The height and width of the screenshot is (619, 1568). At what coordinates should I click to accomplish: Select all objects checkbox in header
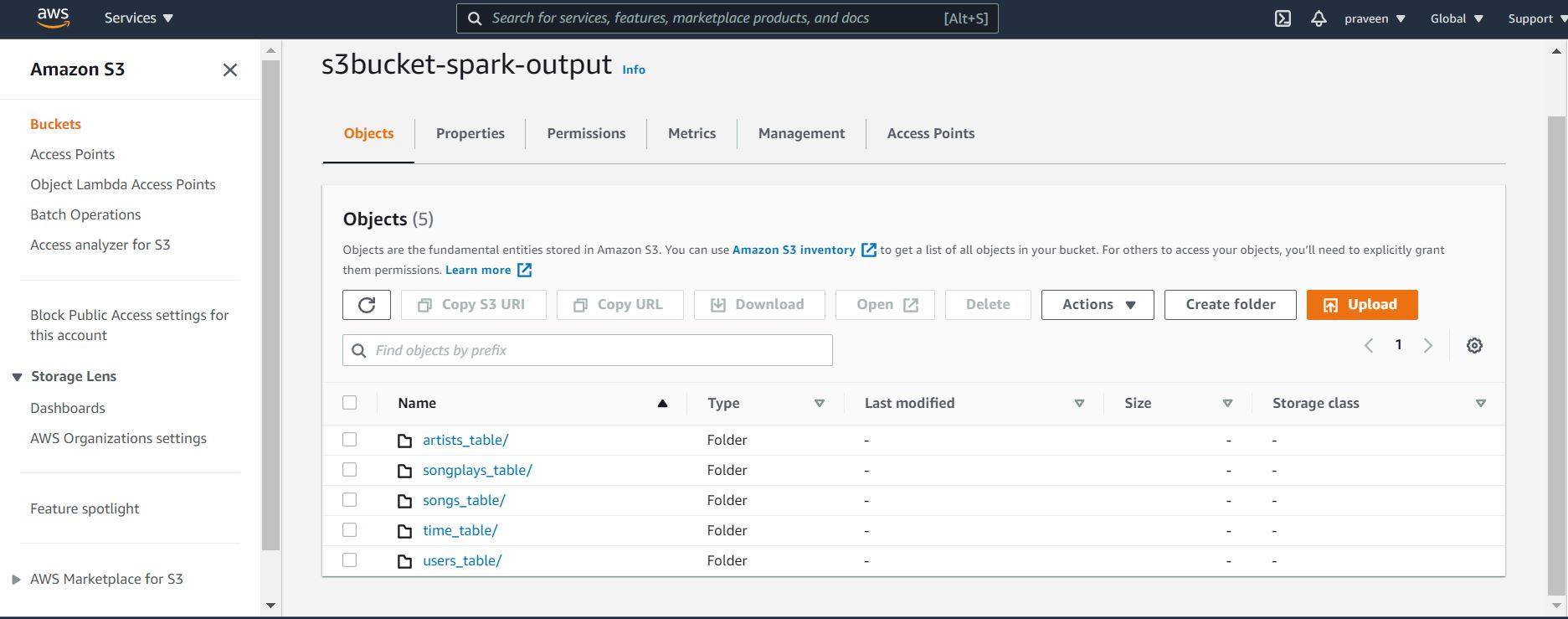pyautogui.click(x=350, y=403)
